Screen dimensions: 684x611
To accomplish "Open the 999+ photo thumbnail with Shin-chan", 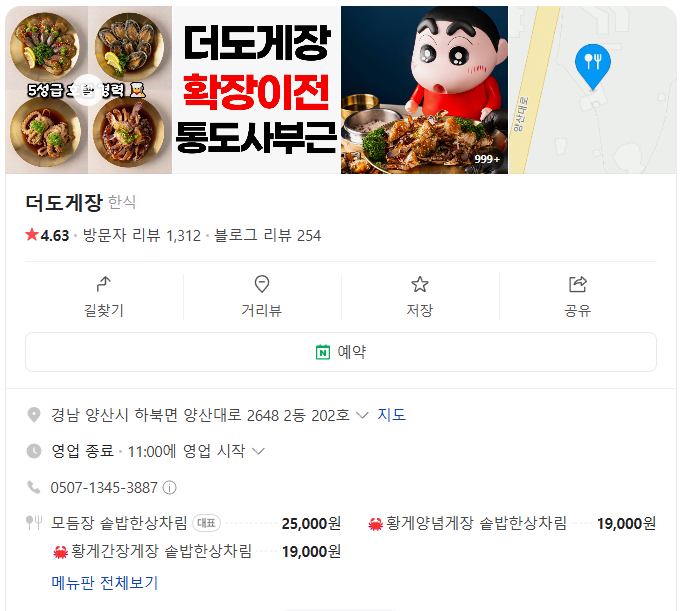I will 424,90.
